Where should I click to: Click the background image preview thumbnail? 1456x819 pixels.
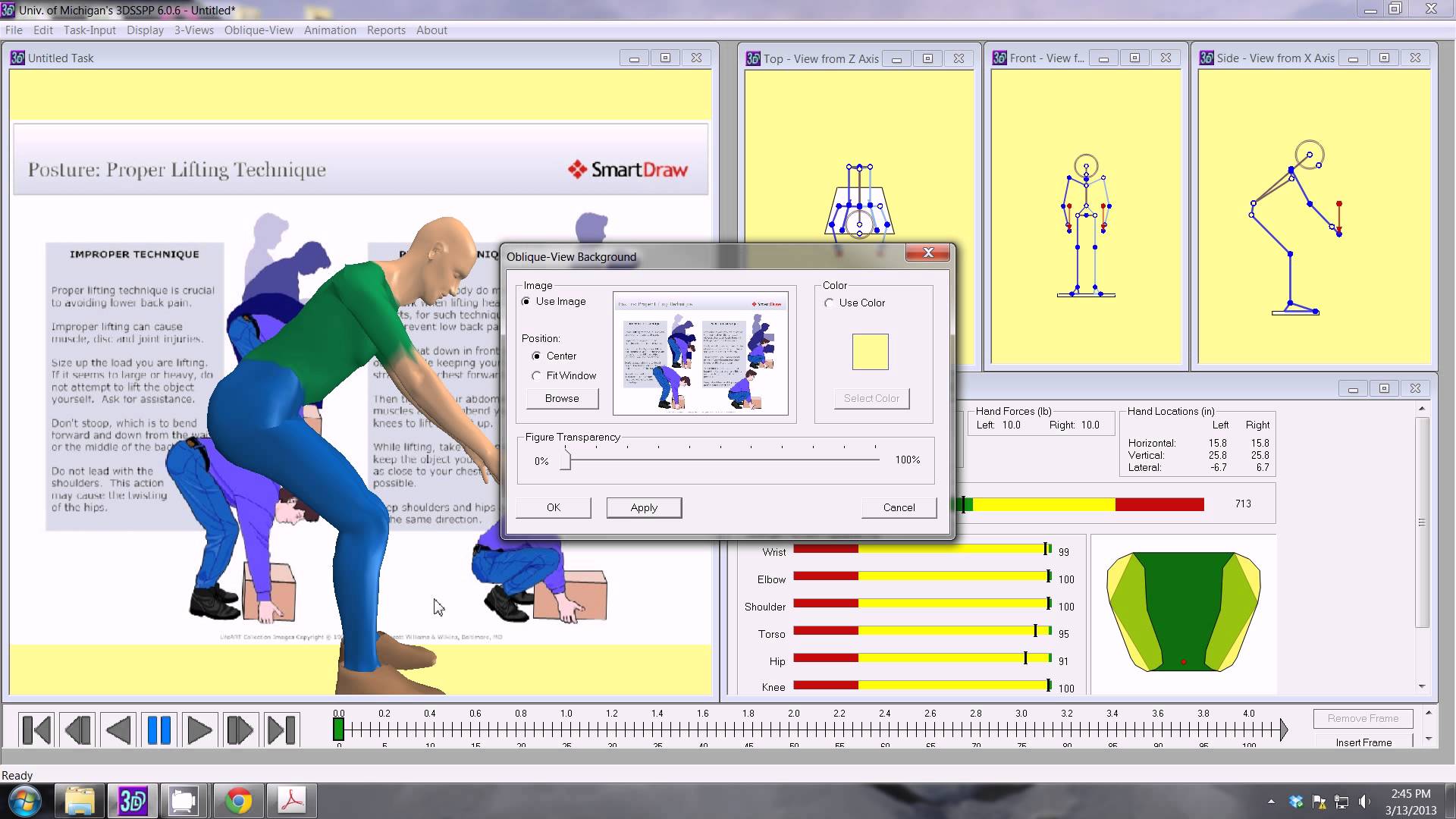(x=700, y=353)
